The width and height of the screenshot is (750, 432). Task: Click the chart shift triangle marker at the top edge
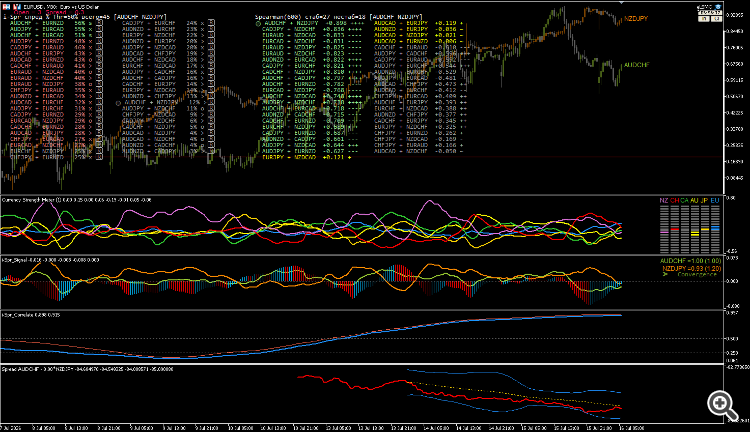coord(621,3)
